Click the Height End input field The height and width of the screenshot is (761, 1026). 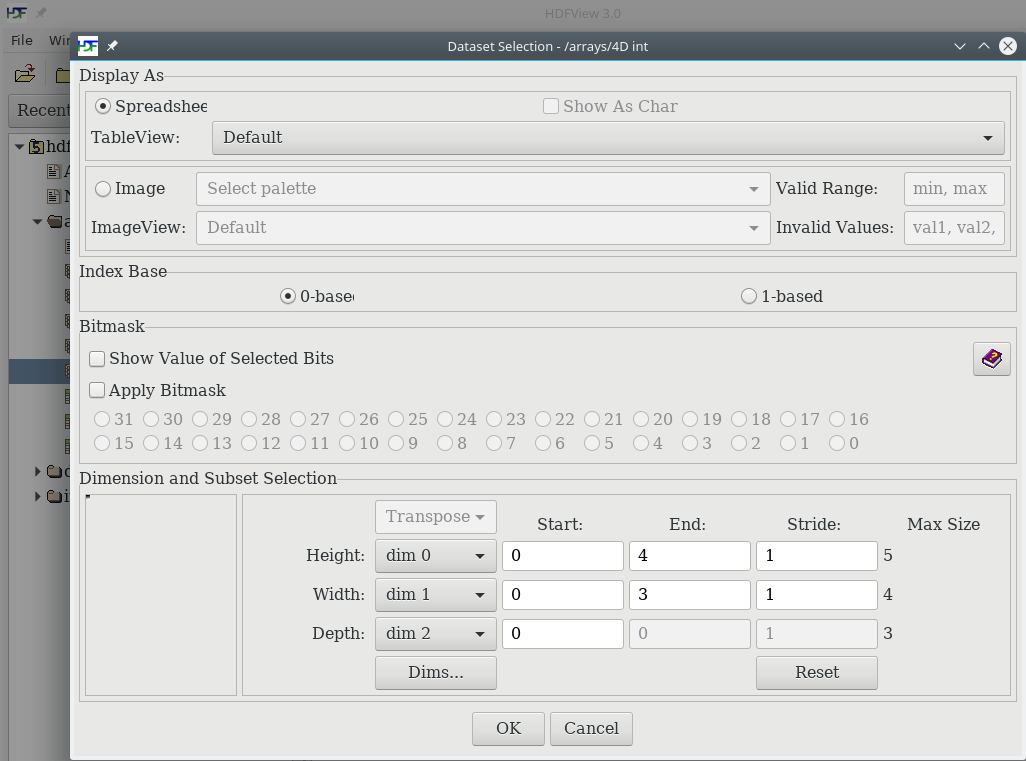pyautogui.click(x=690, y=556)
